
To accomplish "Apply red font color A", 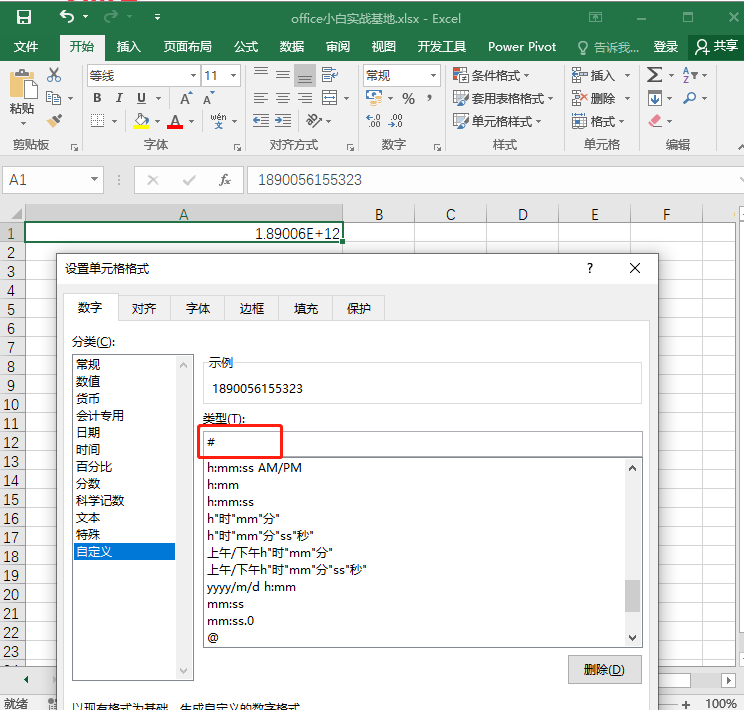I will 175,121.
